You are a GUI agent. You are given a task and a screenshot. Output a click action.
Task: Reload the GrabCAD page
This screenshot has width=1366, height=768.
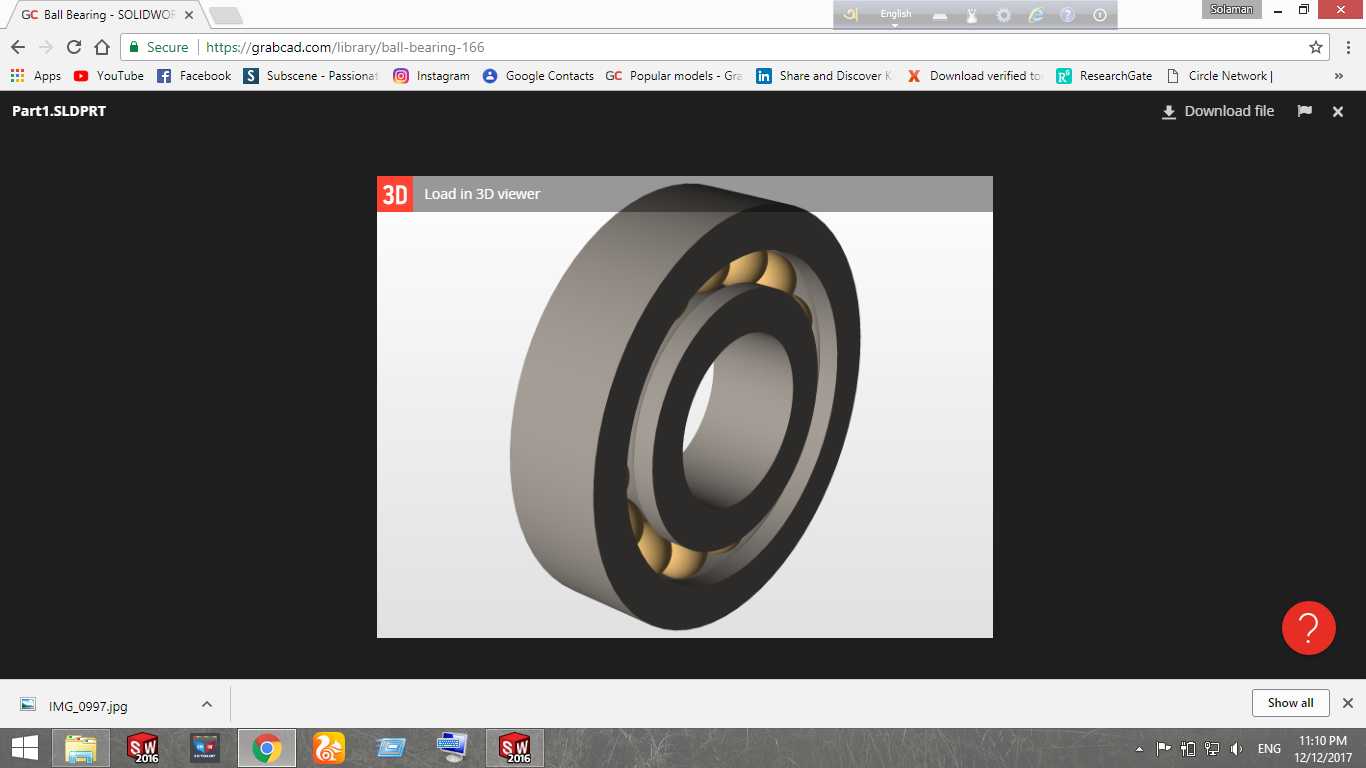74,47
